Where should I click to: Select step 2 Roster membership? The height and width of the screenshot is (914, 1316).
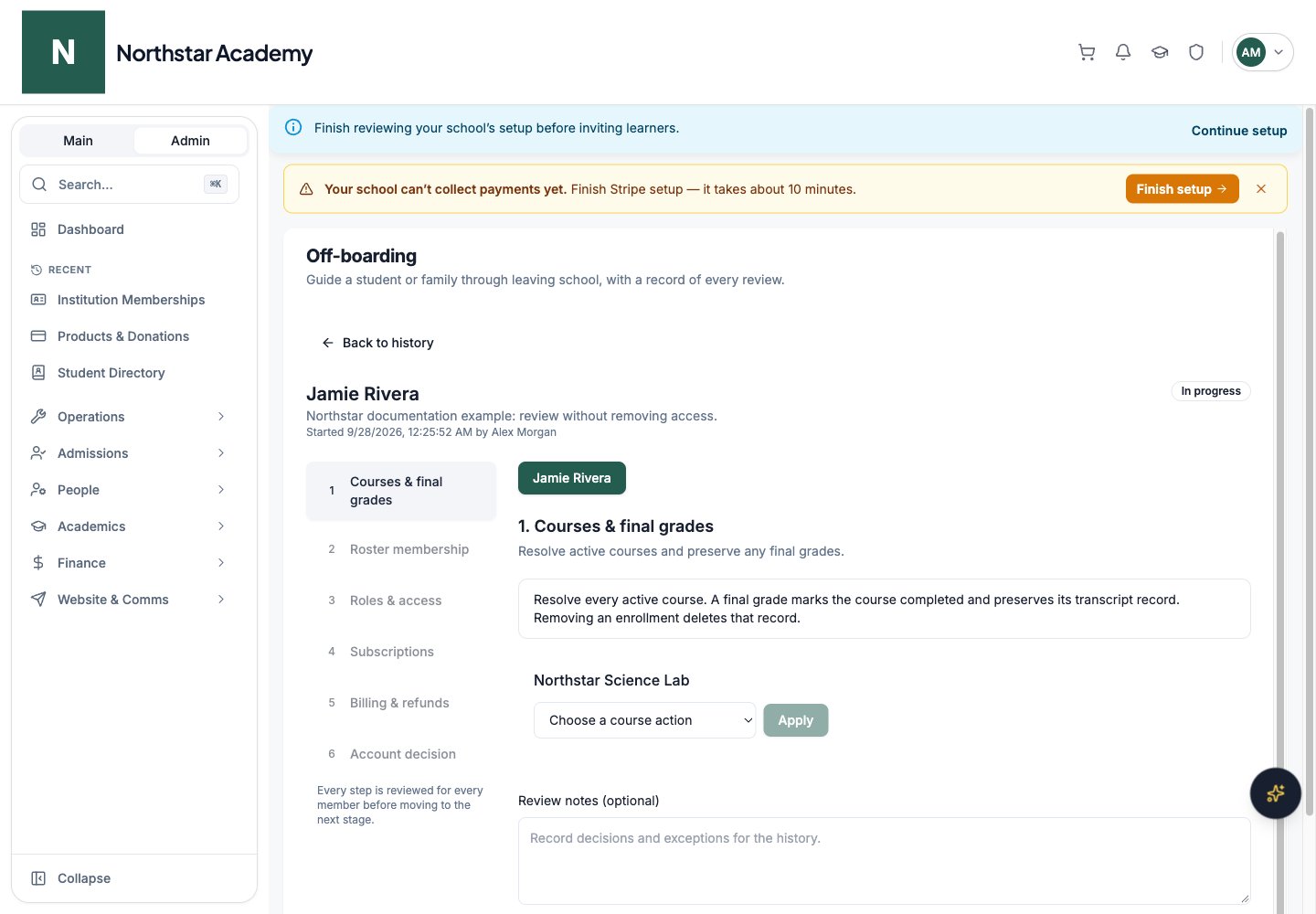[x=401, y=549]
